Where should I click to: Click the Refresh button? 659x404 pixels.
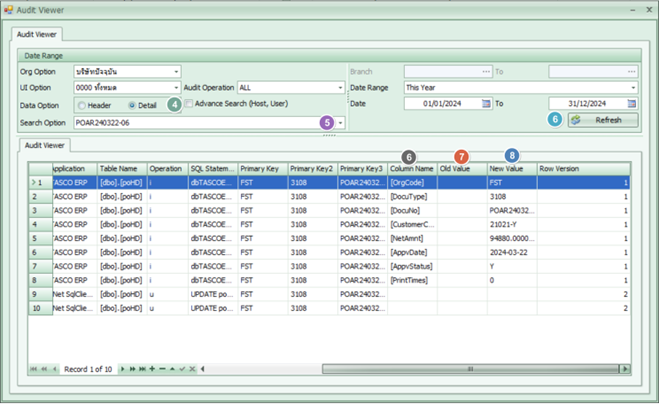coord(602,120)
